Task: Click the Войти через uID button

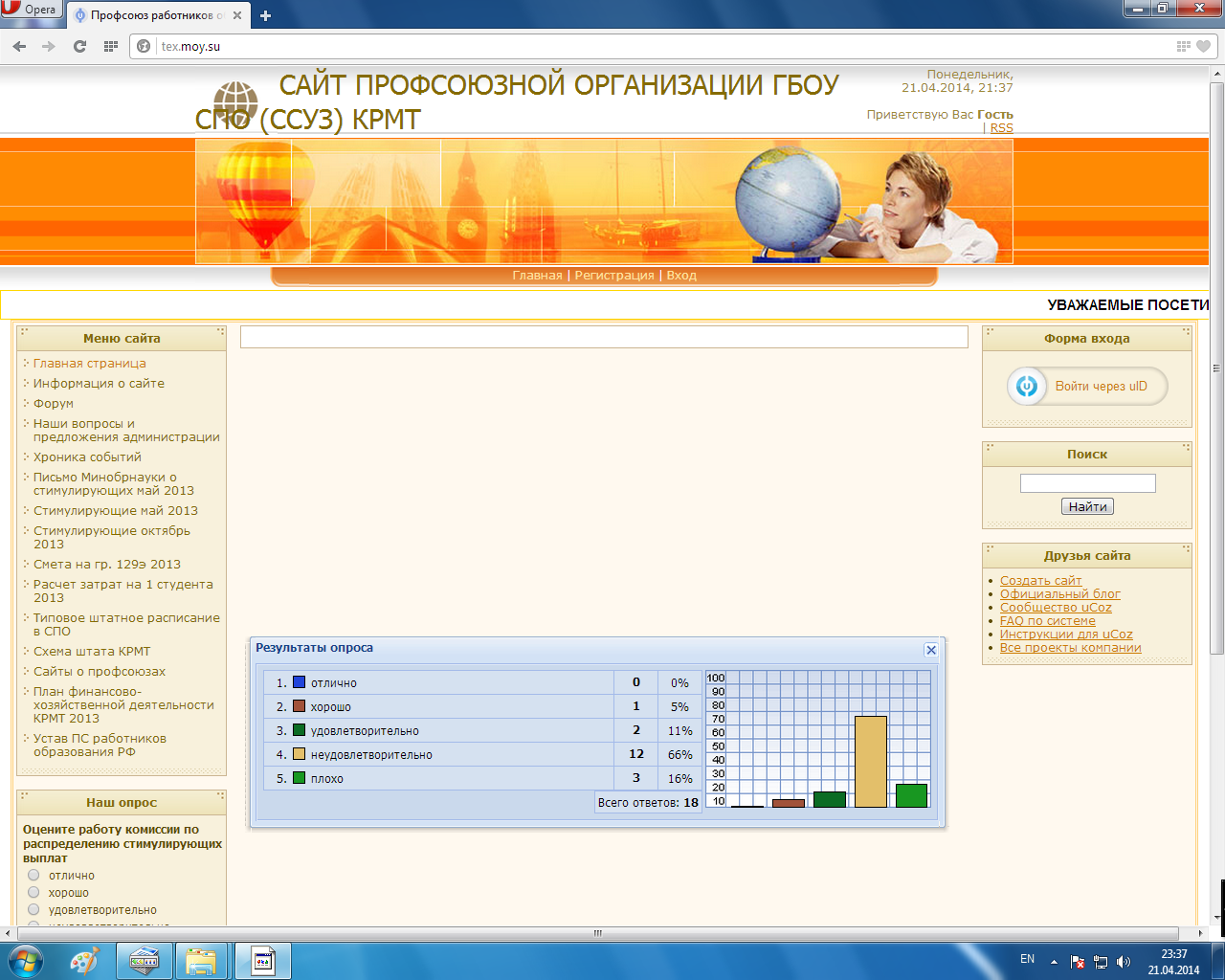Action: pyautogui.click(x=1087, y=386)
